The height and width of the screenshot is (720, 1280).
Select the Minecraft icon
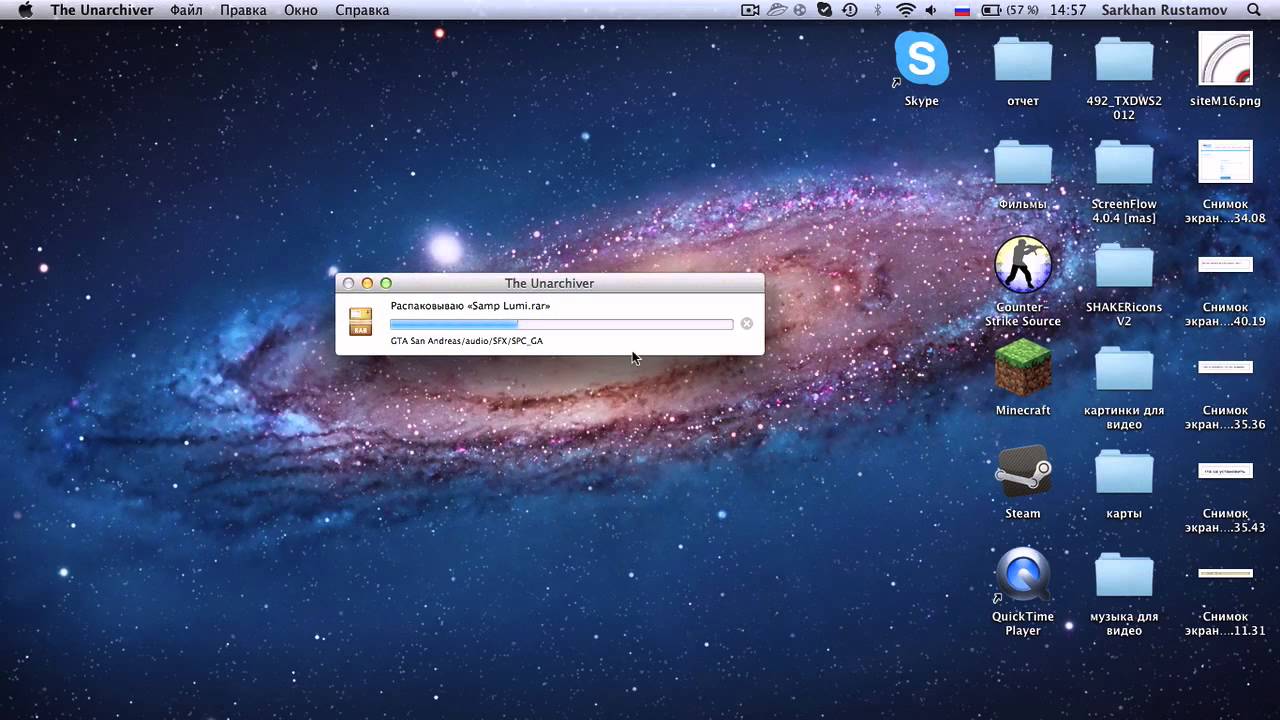pos(1023,368)
